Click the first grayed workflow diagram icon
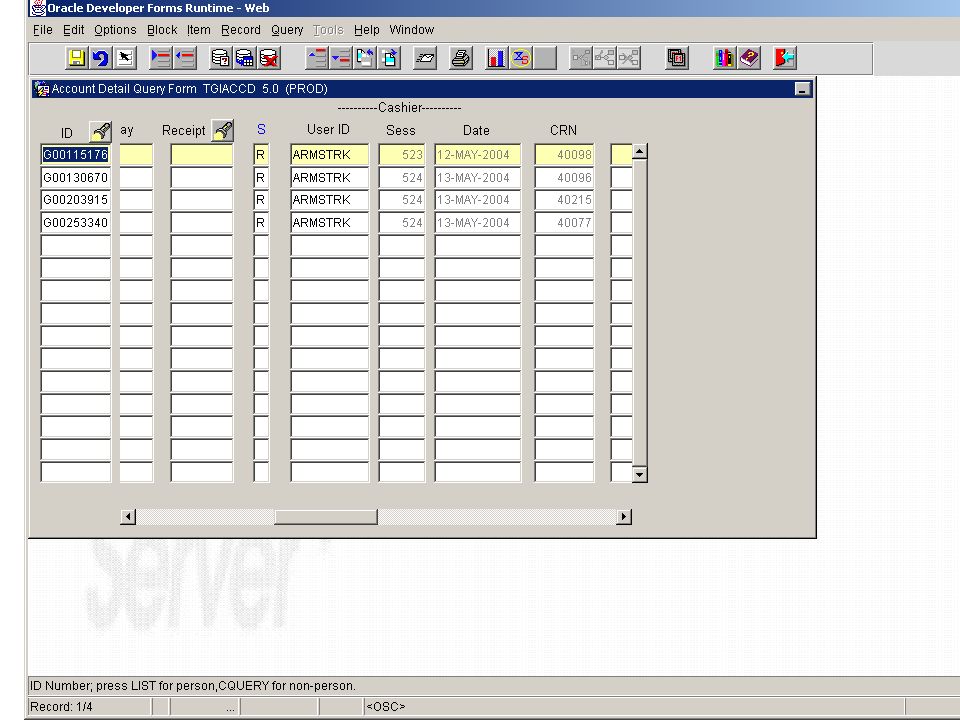Image resolution: width=960 pixels, height=720 pixels. click(x=581, y=58)
